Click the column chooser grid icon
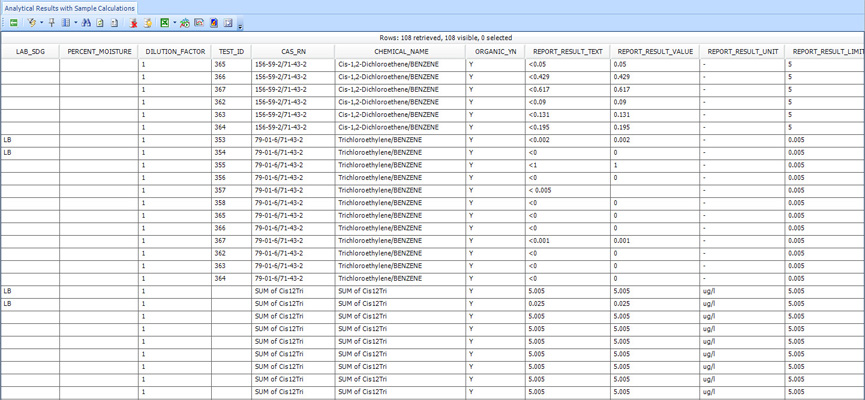 click(x=65, y=23)
